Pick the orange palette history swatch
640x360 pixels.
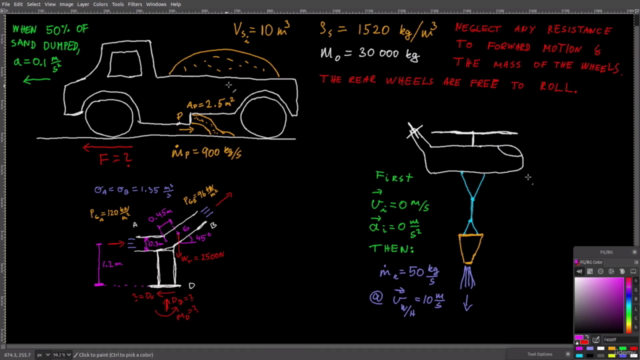pyautogui.click(x=611, y=349)
